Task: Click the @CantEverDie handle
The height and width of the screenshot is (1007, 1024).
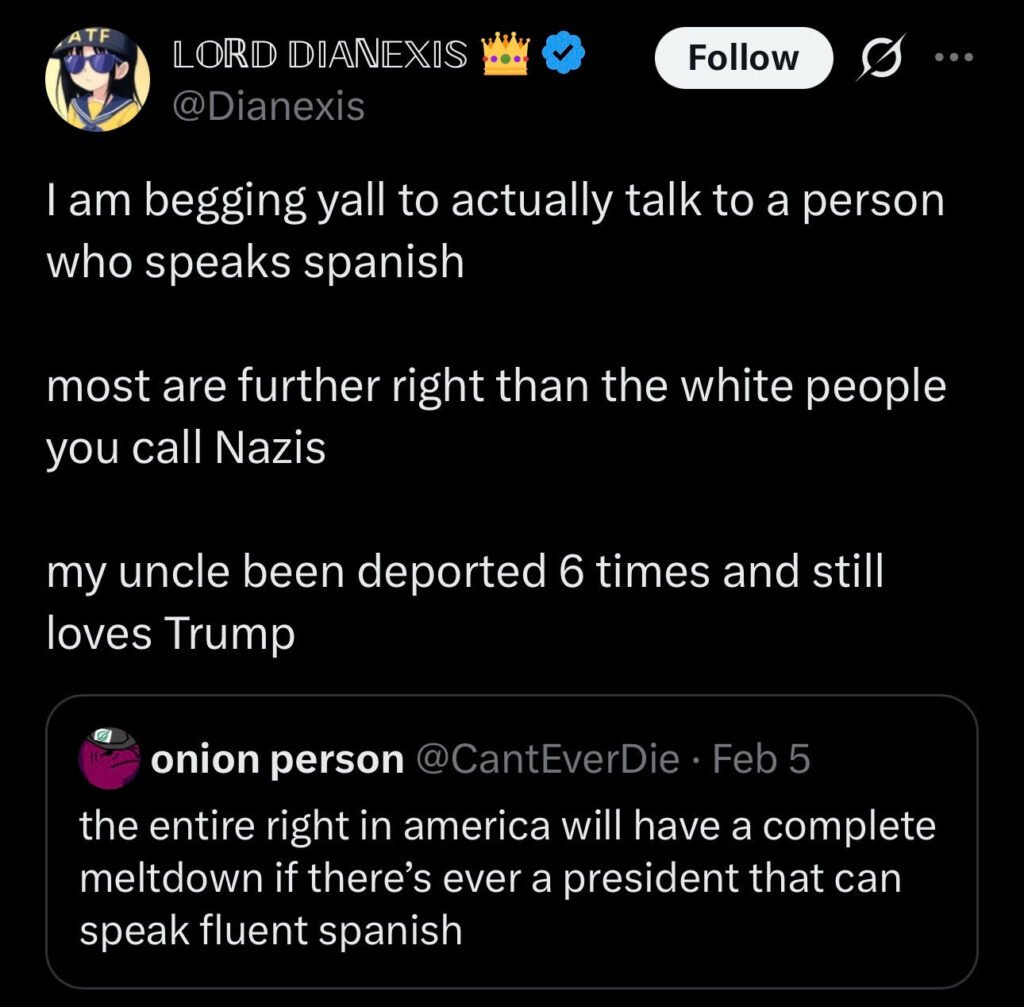Action: point(547,760)
